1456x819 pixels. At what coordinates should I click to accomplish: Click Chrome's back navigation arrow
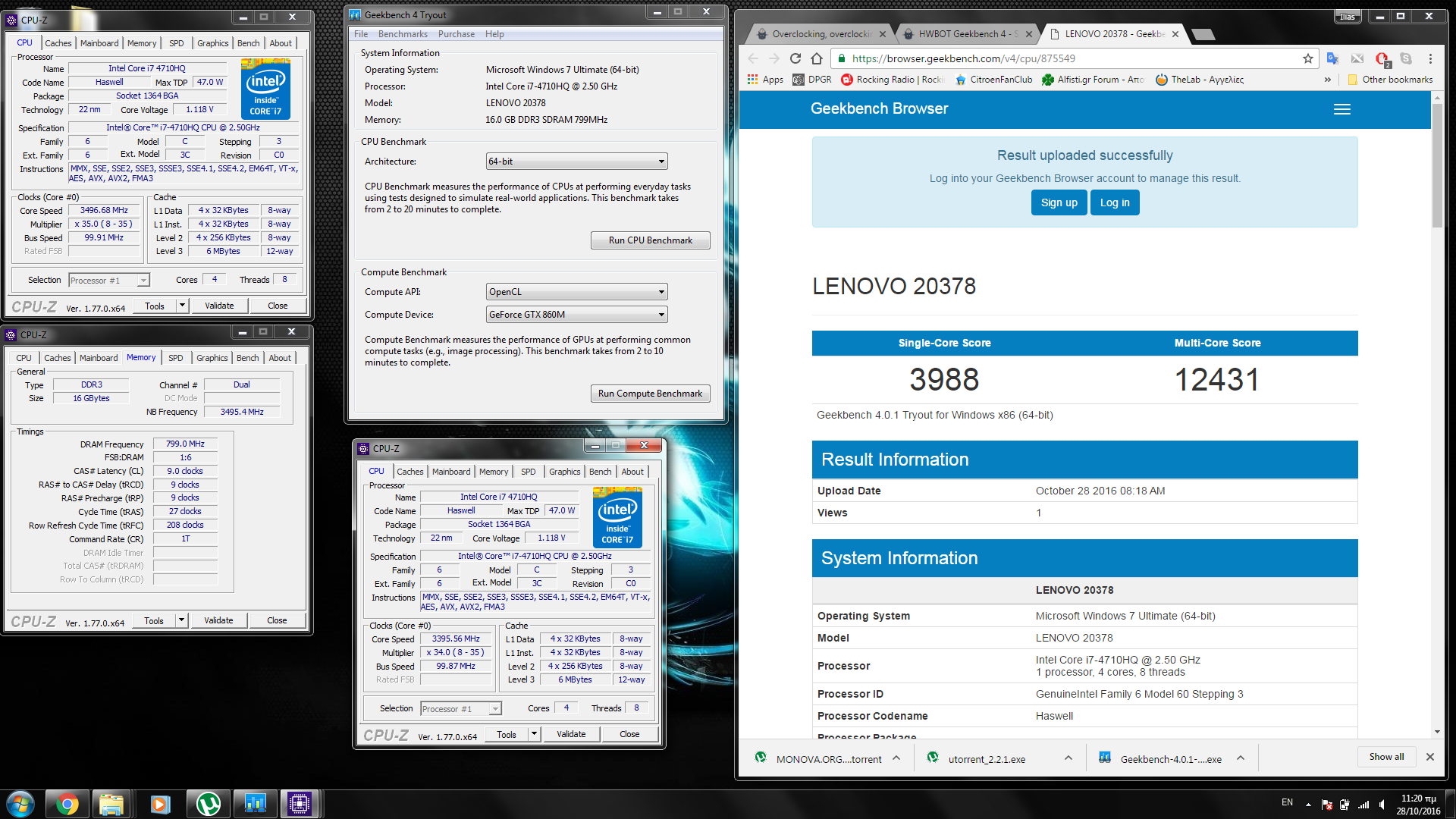coord(753,58)
